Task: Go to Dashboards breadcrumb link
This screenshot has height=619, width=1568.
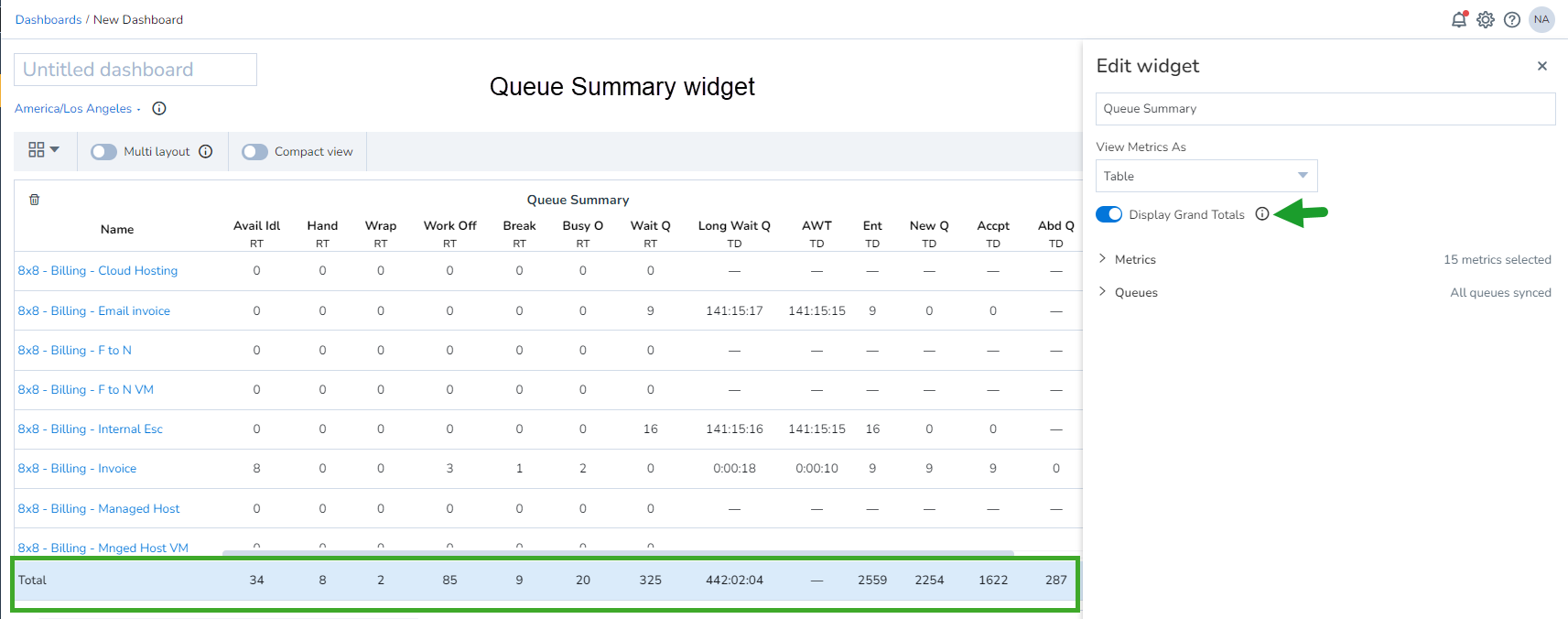Action: (49, 19)
